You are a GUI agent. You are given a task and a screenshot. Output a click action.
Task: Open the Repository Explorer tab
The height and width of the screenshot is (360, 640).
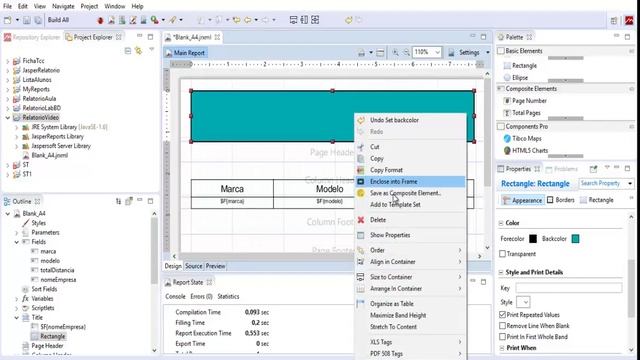pyautogui.click(x=32, y=37)
